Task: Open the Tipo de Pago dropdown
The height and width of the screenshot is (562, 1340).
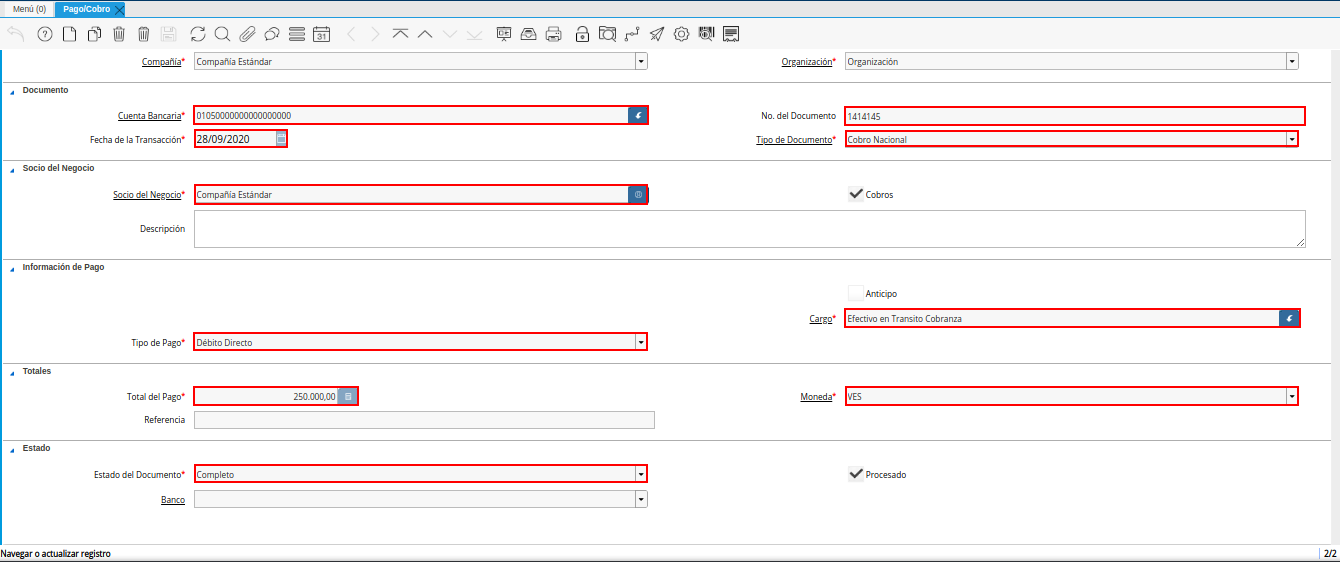Action: 641,342
